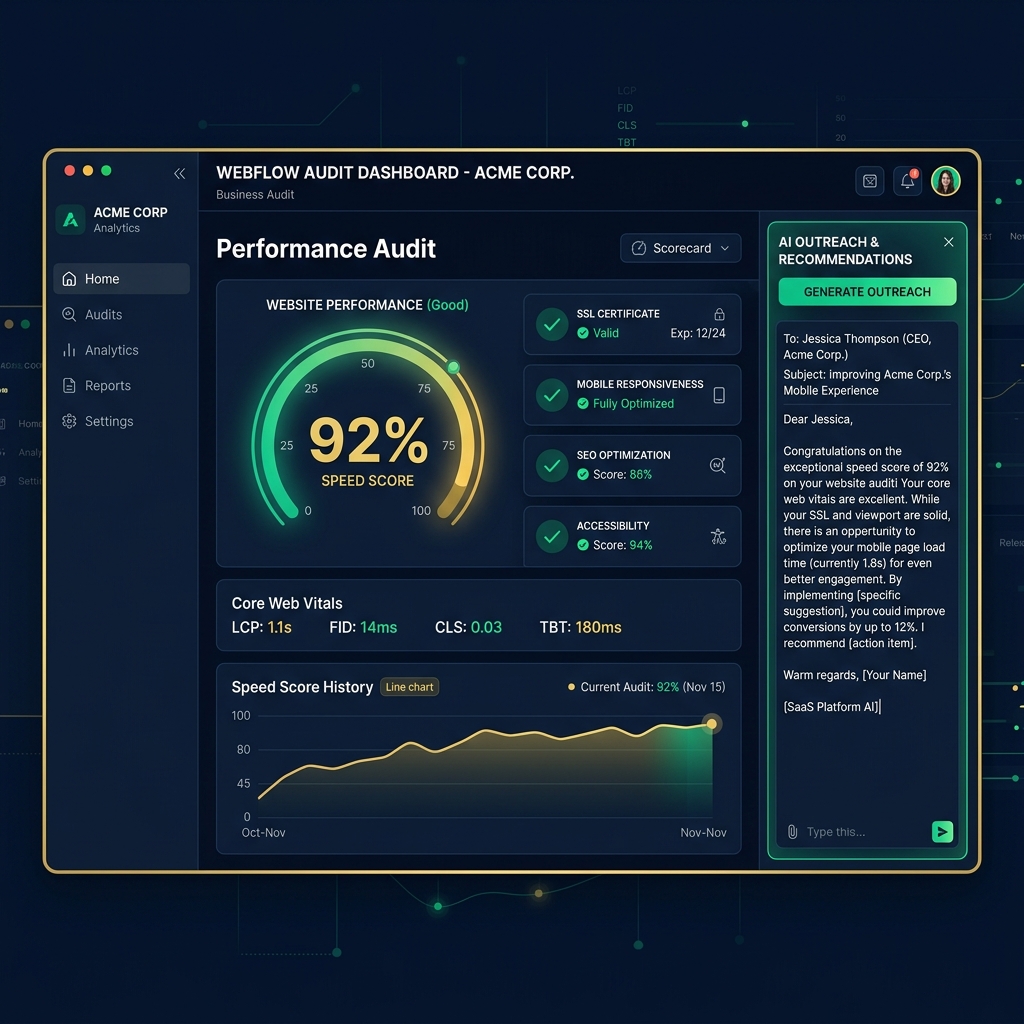Click the Settings gear icon
Viewport: 1024px width, 1024px height.
pyautogui.click(x=69, y=421)
